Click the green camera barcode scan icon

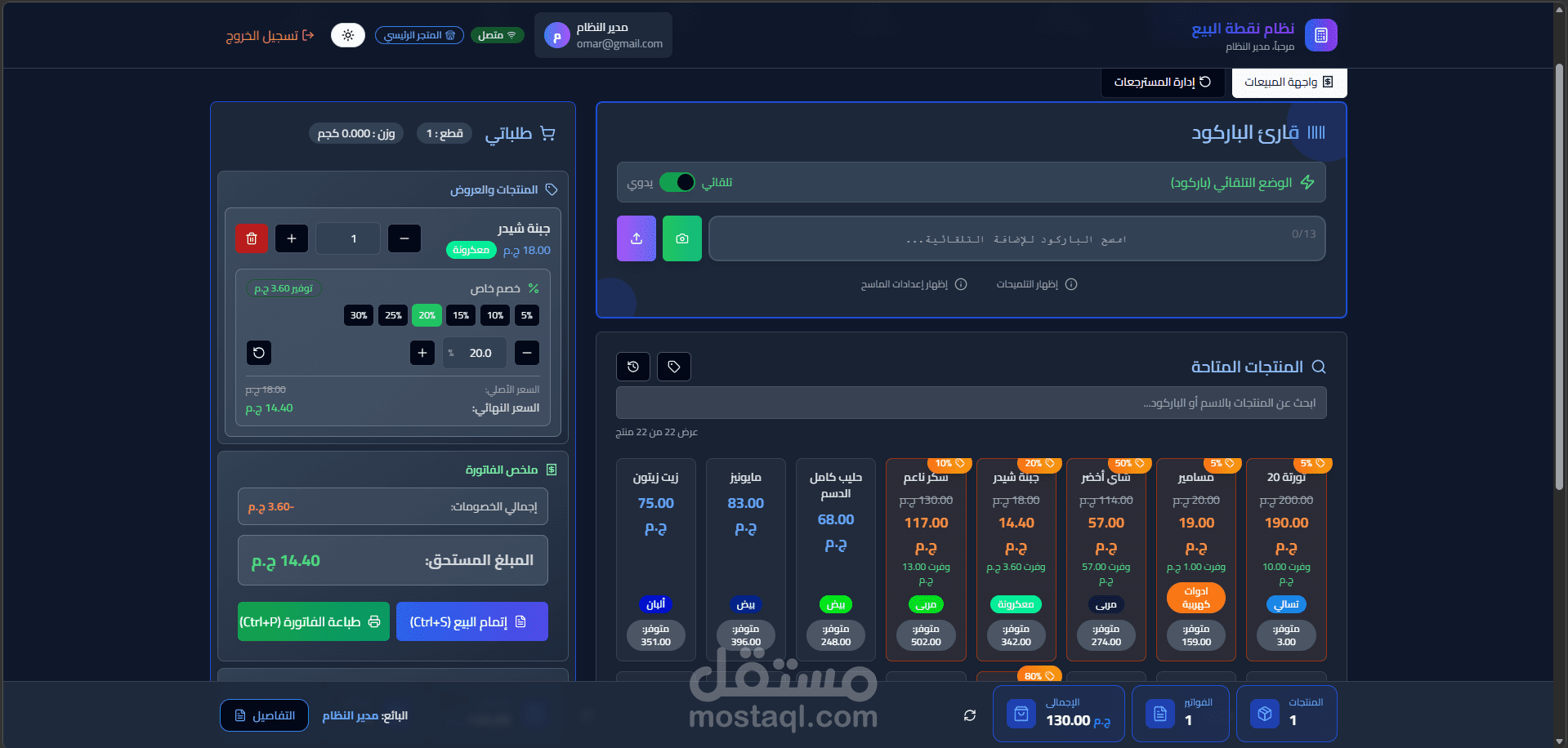pyautogui.click(x=682, y=238)
